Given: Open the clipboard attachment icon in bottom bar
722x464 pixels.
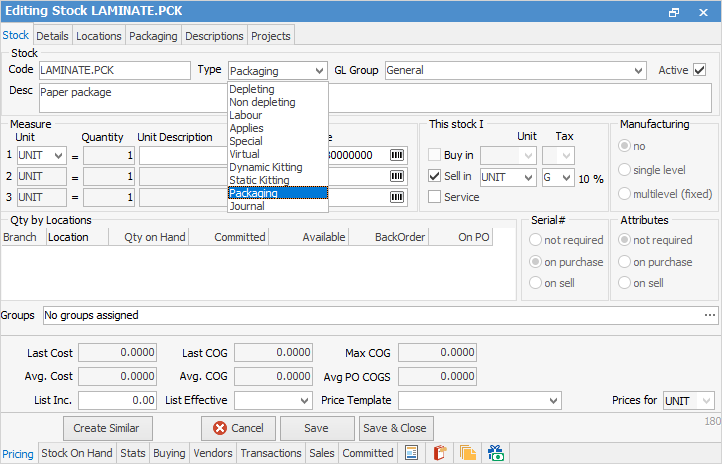Looking at the screenshot, I should click(440, 452).
